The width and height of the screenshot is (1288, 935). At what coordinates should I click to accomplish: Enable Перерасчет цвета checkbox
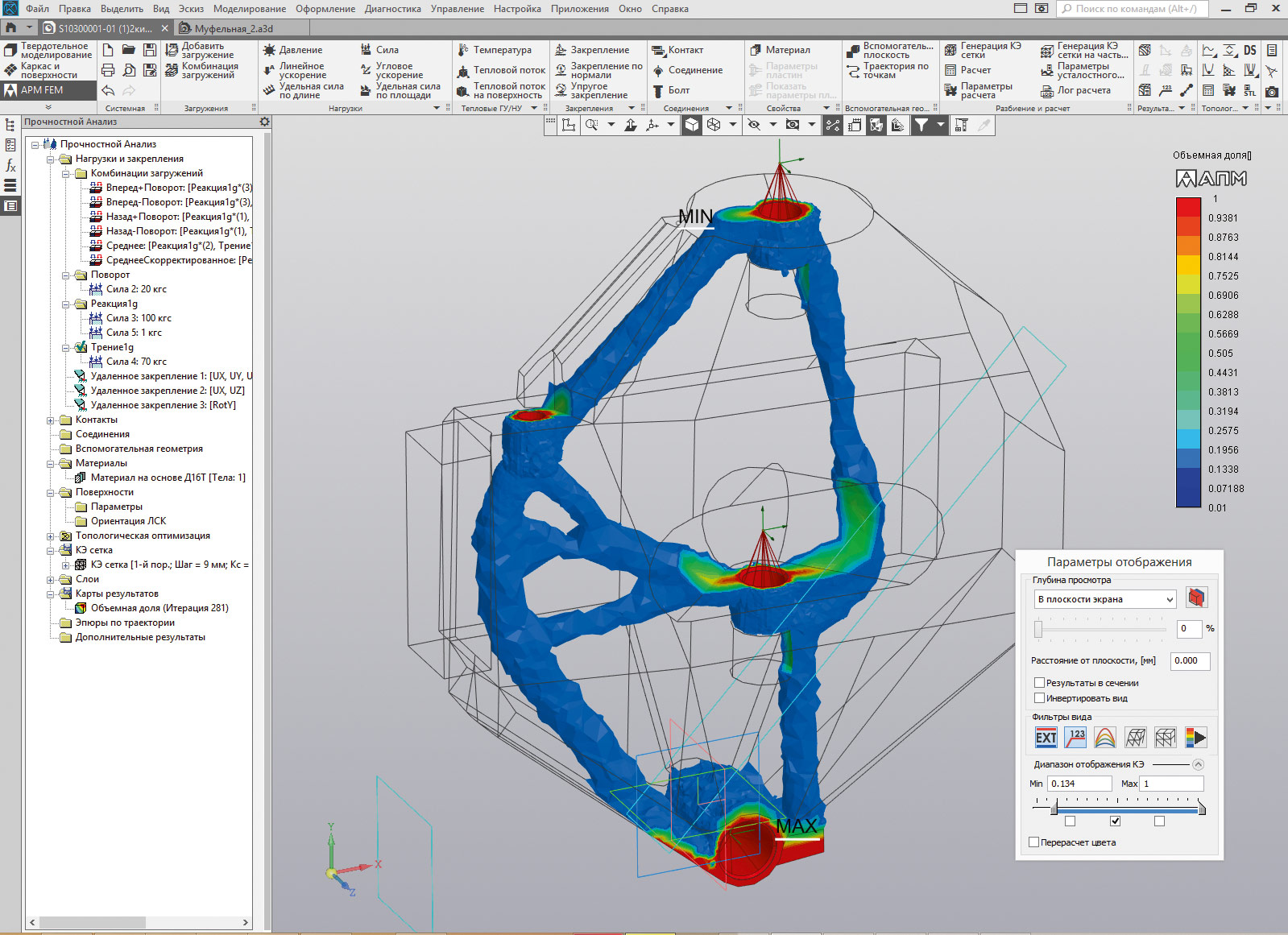coord(1034,842)
